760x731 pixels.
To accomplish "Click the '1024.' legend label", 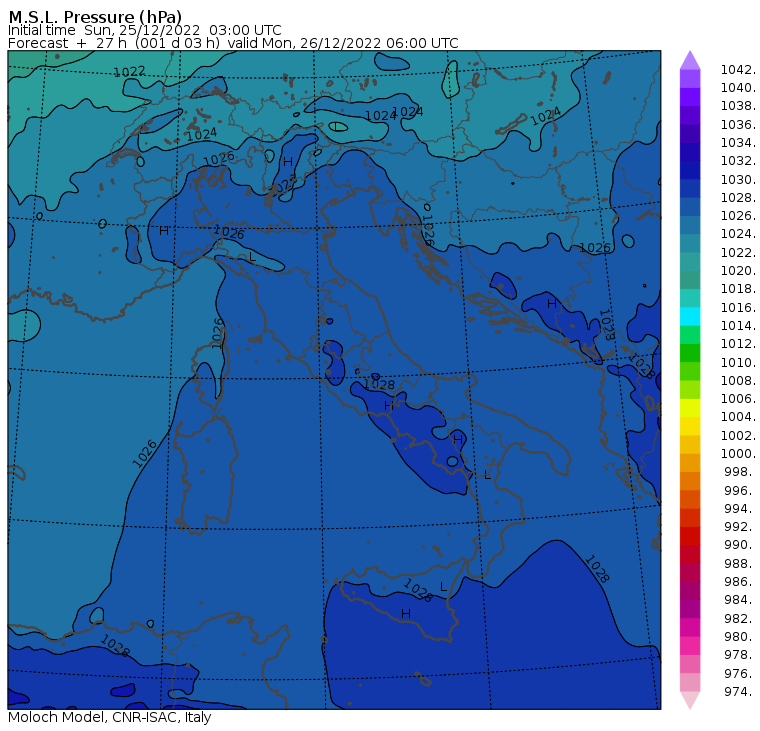I will click(738, 234).
